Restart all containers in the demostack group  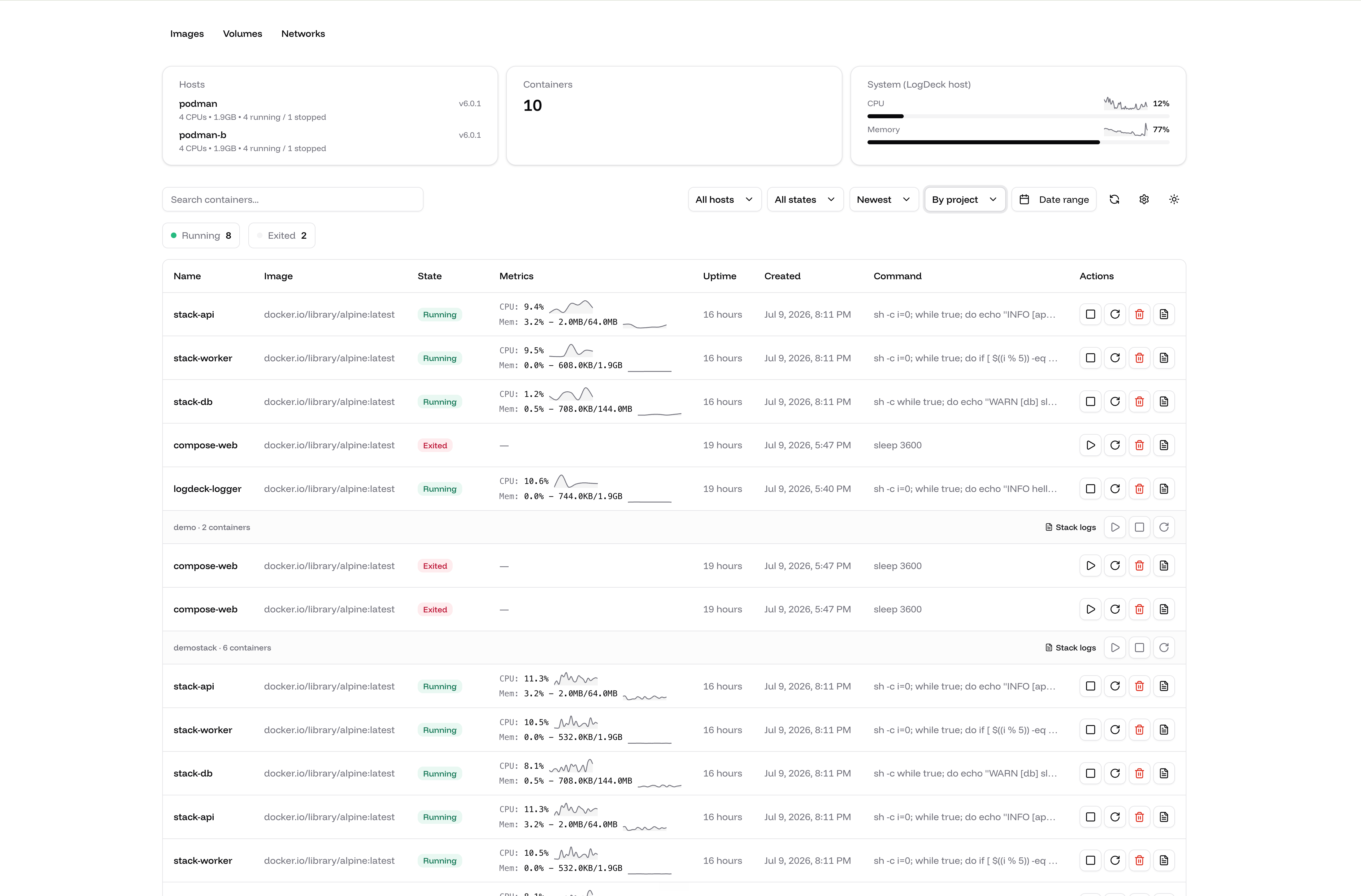click(x=1164, y=648)
